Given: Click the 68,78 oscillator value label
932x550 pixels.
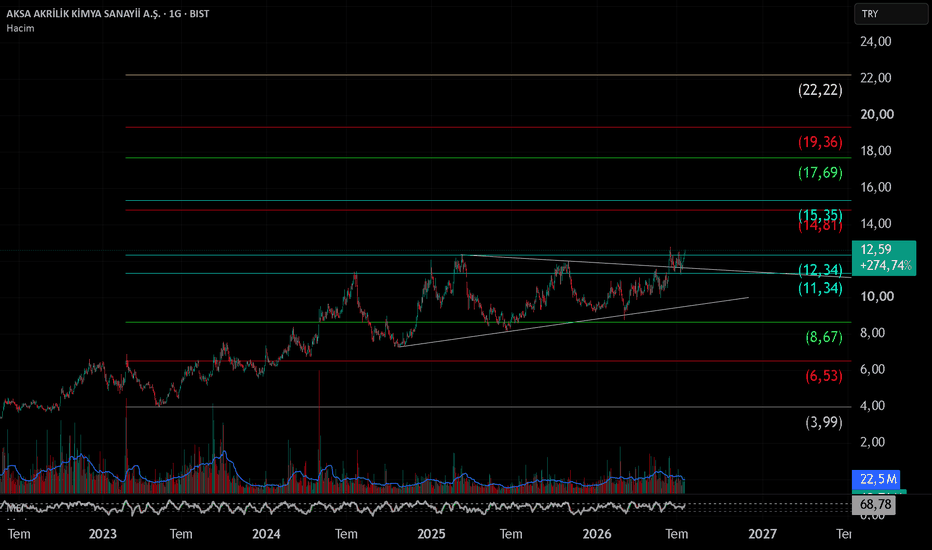Looking at the screenshot, I should (873, 505).
